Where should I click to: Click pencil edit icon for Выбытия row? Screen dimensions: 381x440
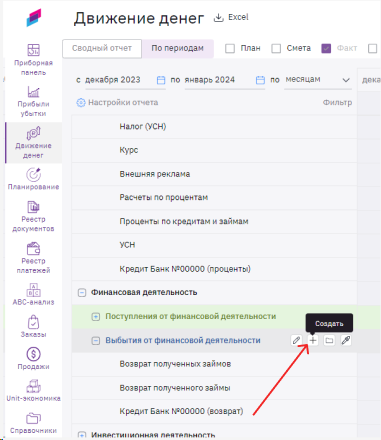[296, 340]
